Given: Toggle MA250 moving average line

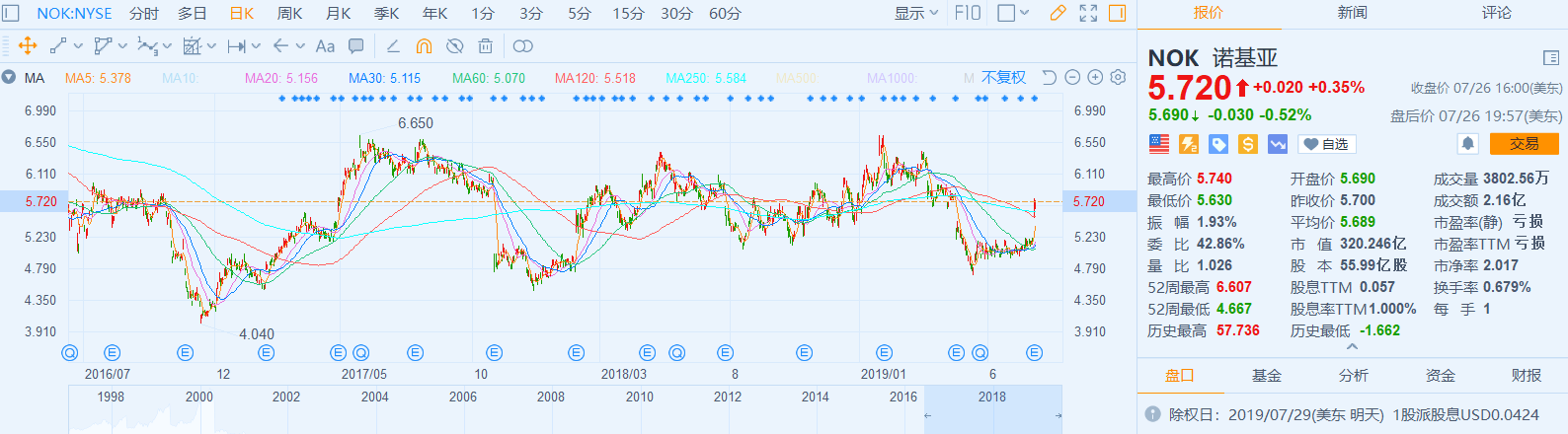Looking at the screenshot, I should [x=706, y=78].
